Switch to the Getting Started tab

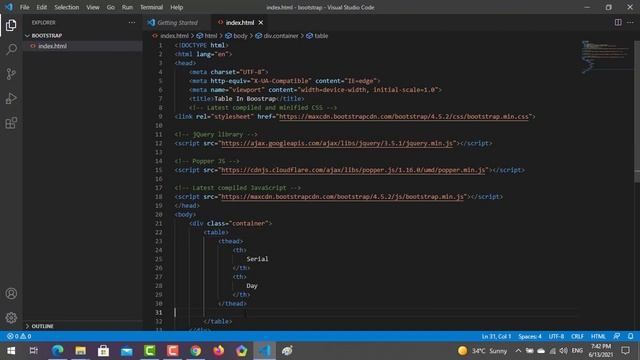coord(177,22)
